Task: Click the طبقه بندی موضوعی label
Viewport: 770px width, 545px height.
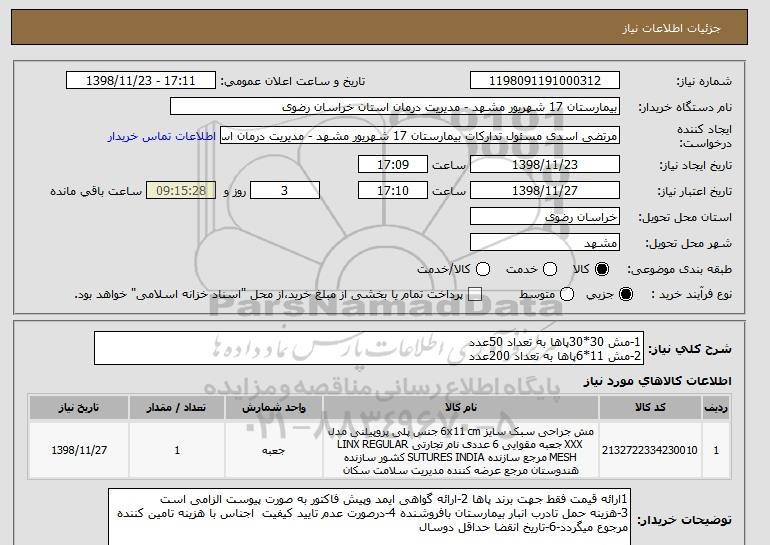Action: coord(680,269)
